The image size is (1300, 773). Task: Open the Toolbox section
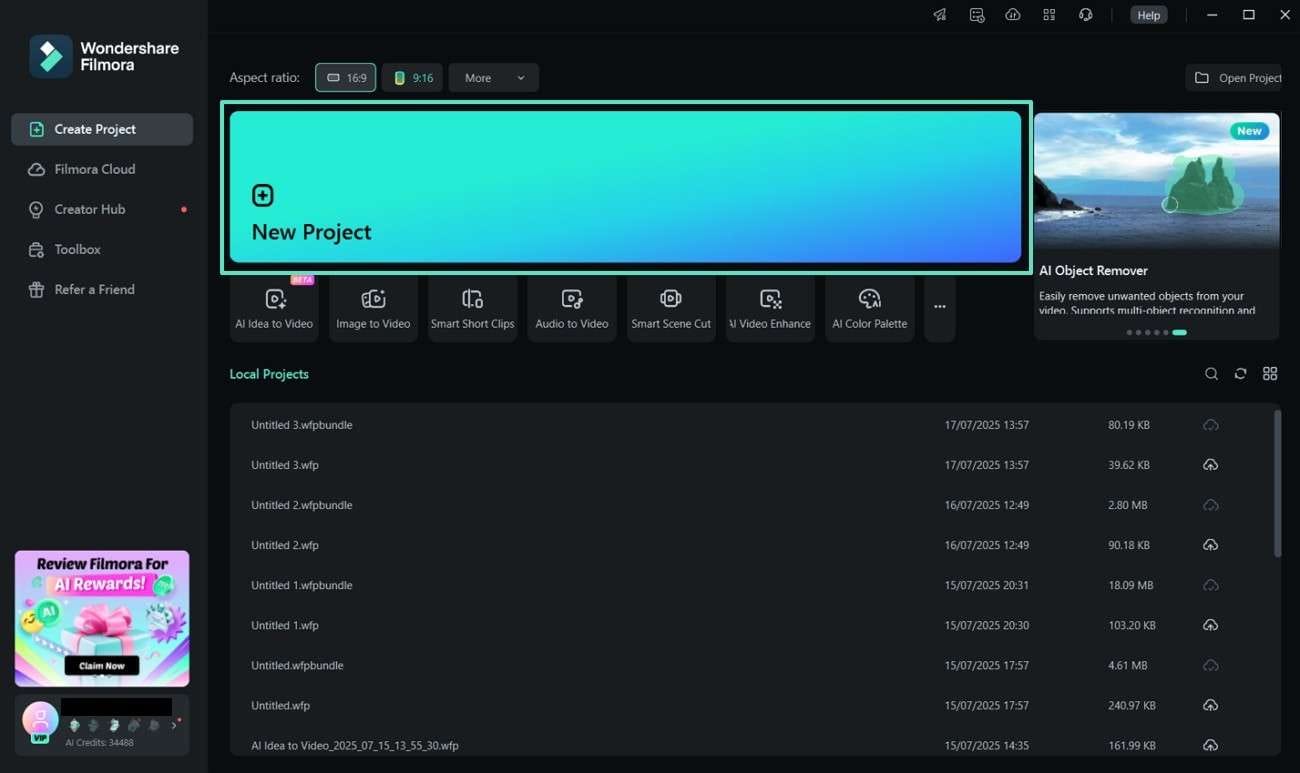click(102, 249)
